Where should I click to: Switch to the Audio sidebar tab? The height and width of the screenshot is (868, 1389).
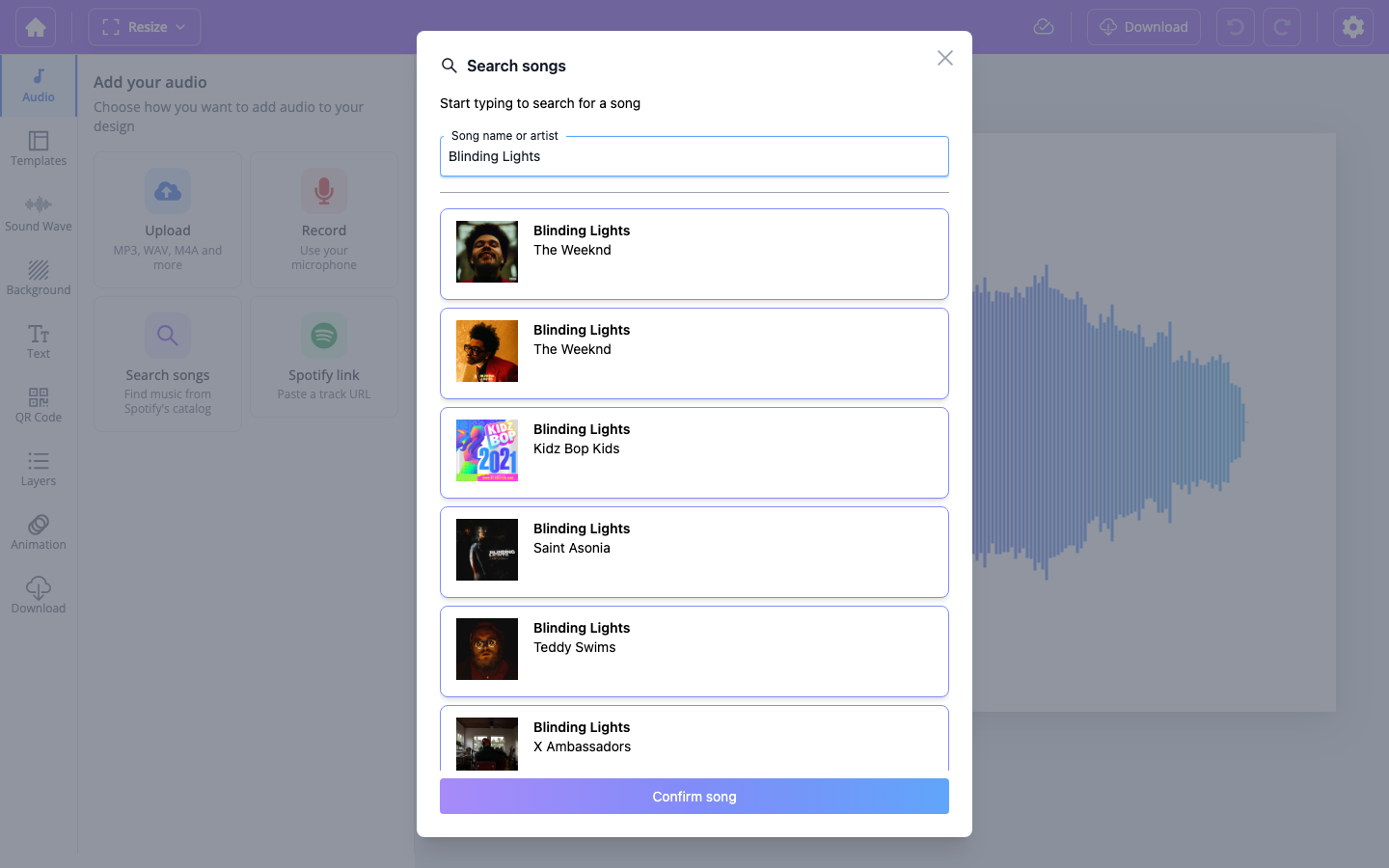(39, 86)
